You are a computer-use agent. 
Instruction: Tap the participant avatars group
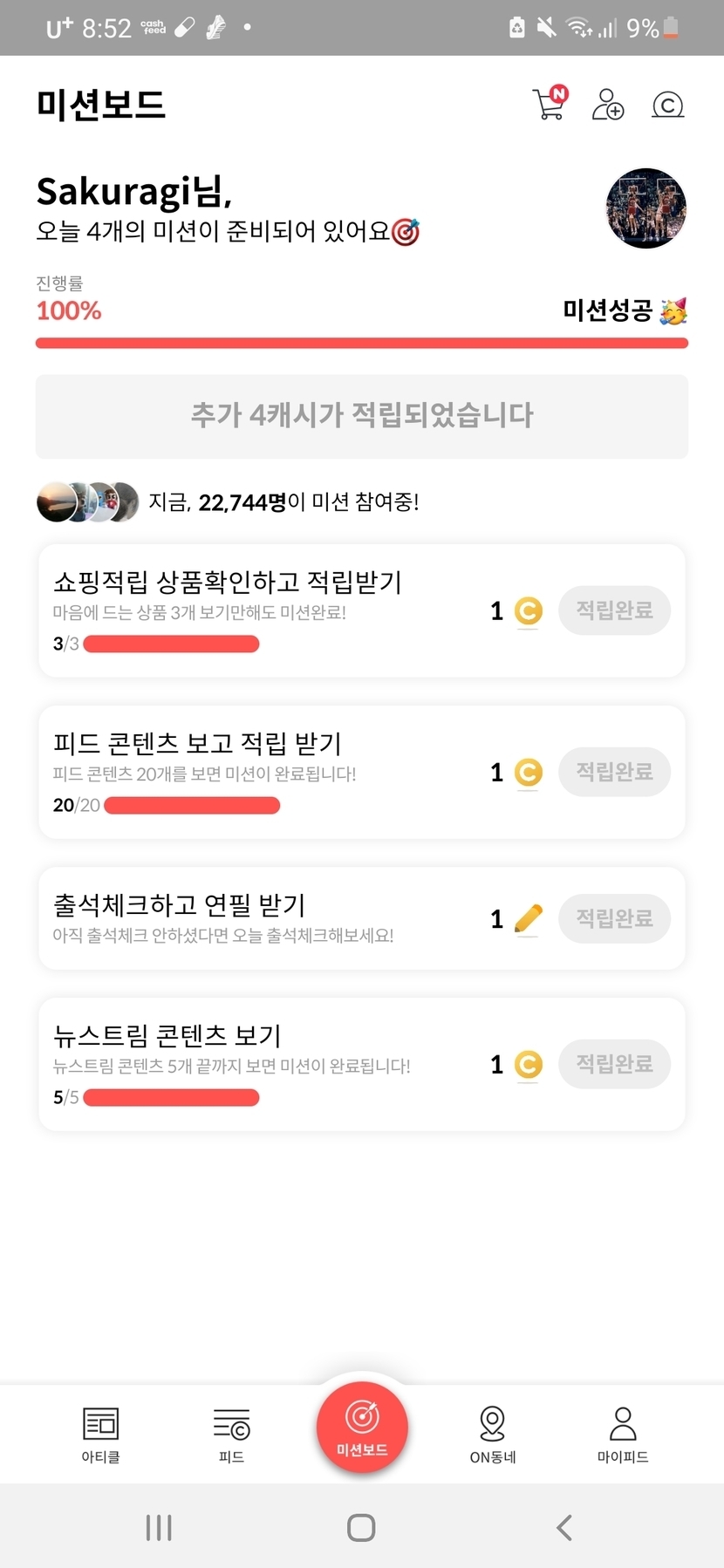(x=87, y=502)
